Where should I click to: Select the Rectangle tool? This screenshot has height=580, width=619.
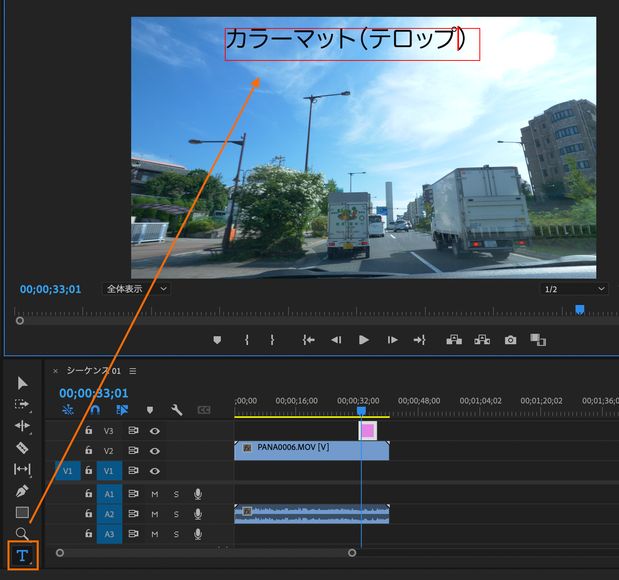[x=22, y=512]
